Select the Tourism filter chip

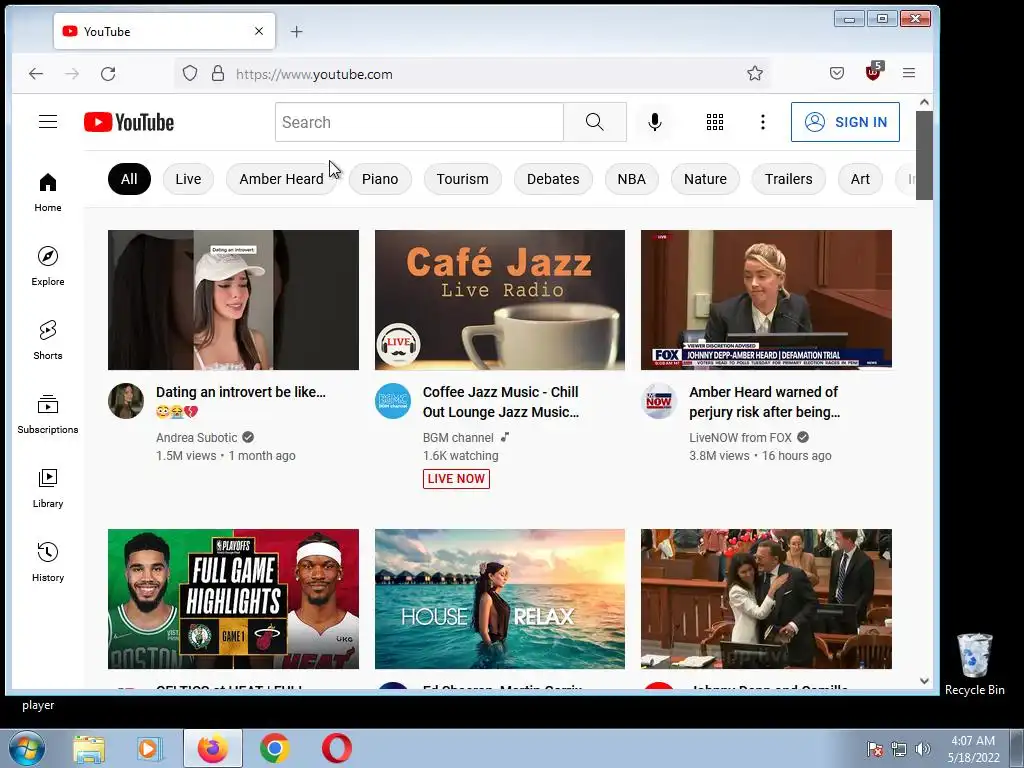462,179
